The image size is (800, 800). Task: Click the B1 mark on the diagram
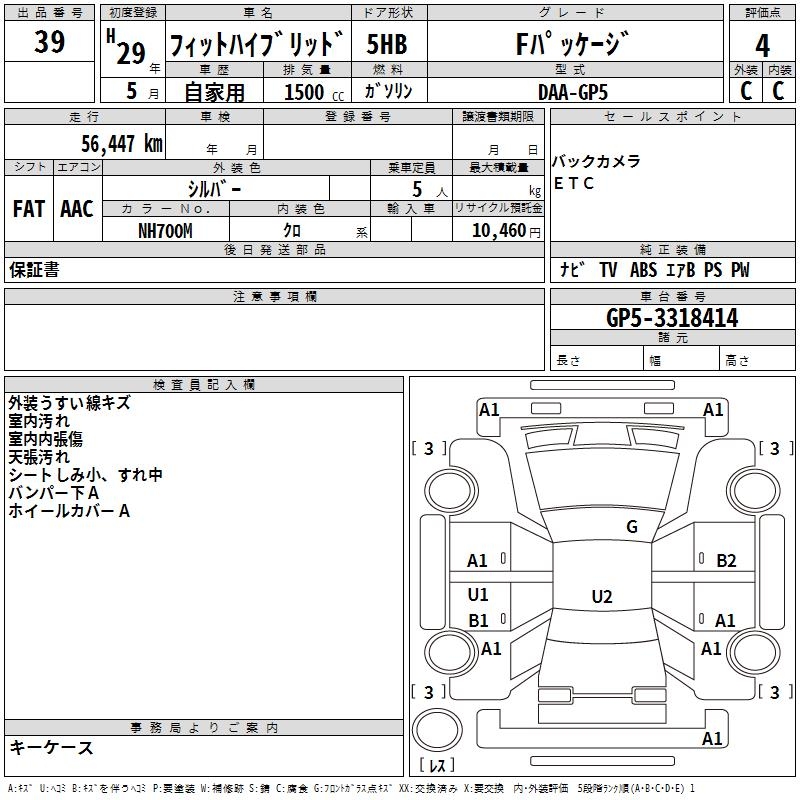click(x=478, y=620)
